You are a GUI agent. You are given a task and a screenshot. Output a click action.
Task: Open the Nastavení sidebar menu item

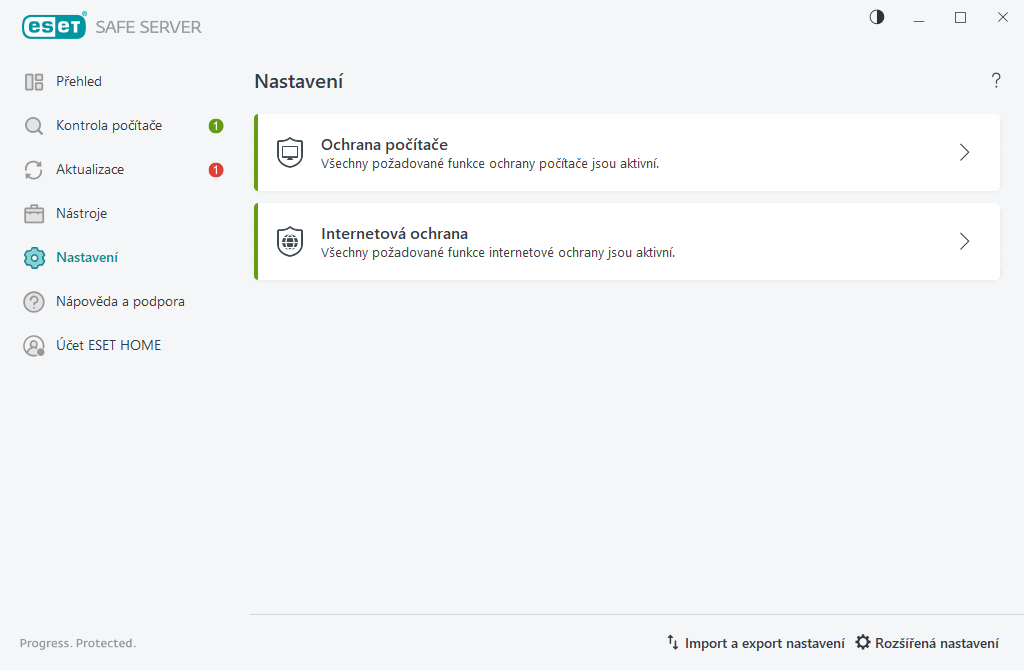coord(87,258)
